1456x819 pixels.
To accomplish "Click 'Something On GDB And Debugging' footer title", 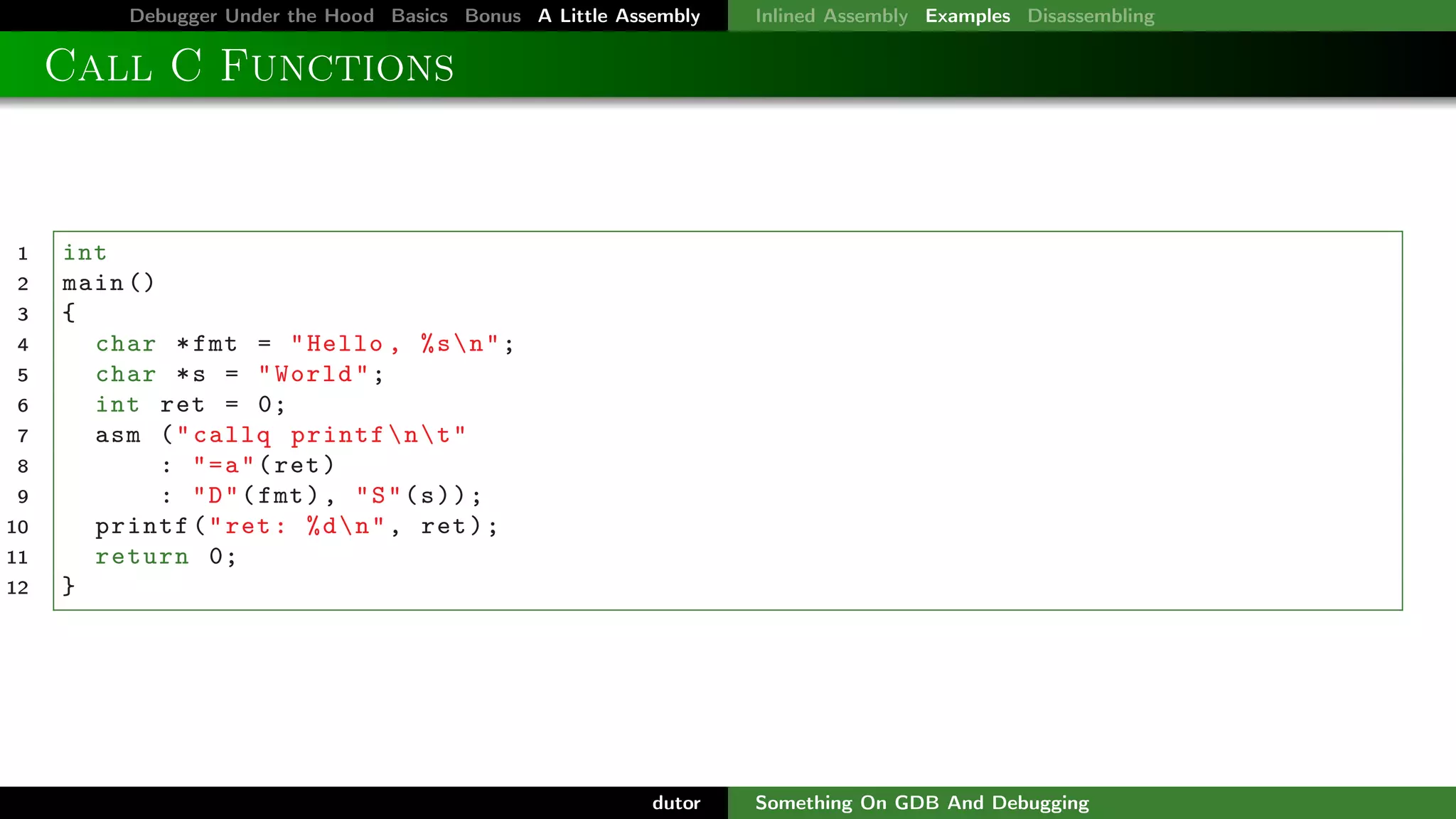I will [921, 803].
